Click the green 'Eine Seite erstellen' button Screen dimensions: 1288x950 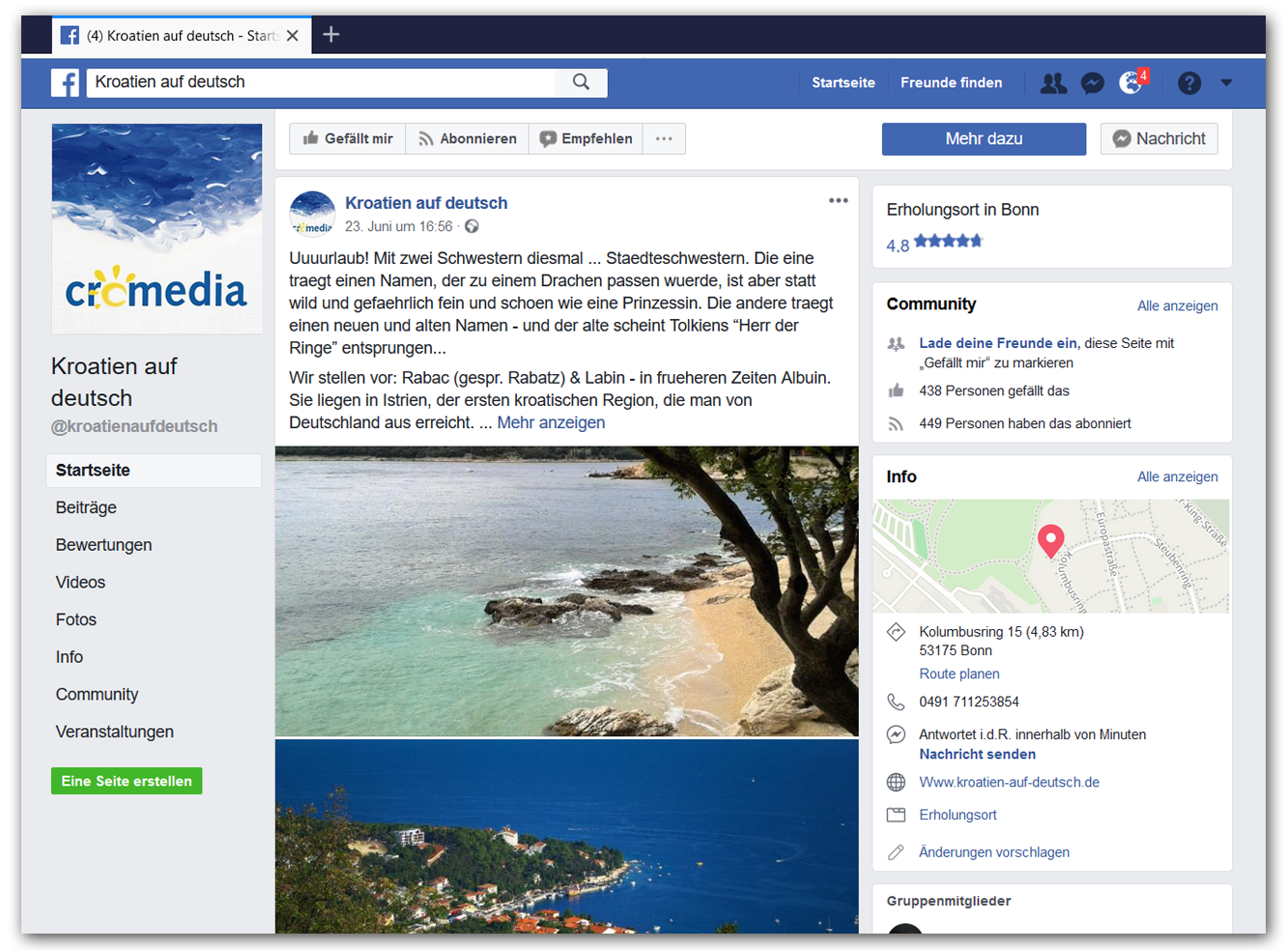pos(127,781)
